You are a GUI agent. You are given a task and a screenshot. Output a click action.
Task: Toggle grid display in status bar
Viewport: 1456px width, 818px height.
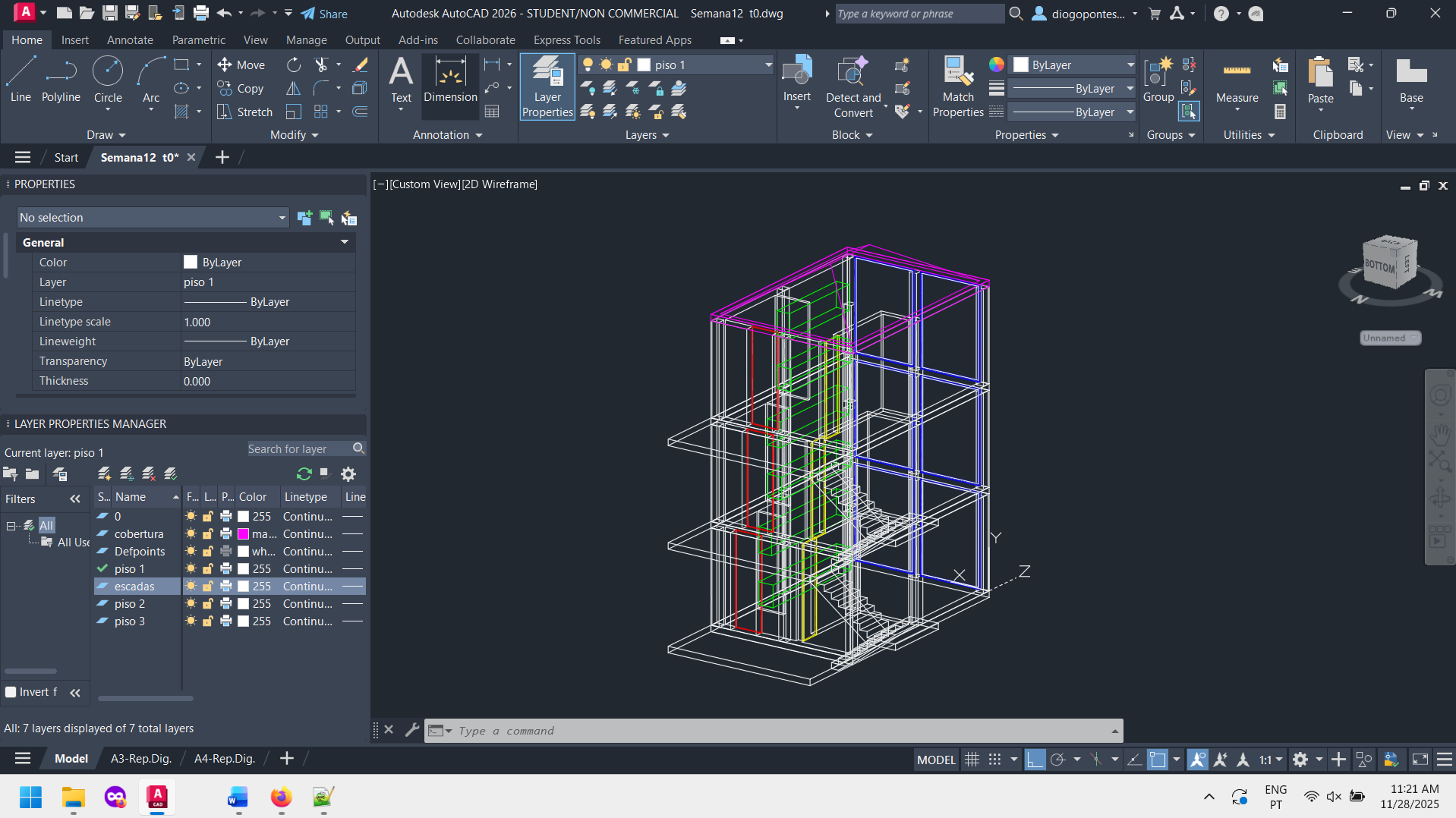click(x=972, y=760)
